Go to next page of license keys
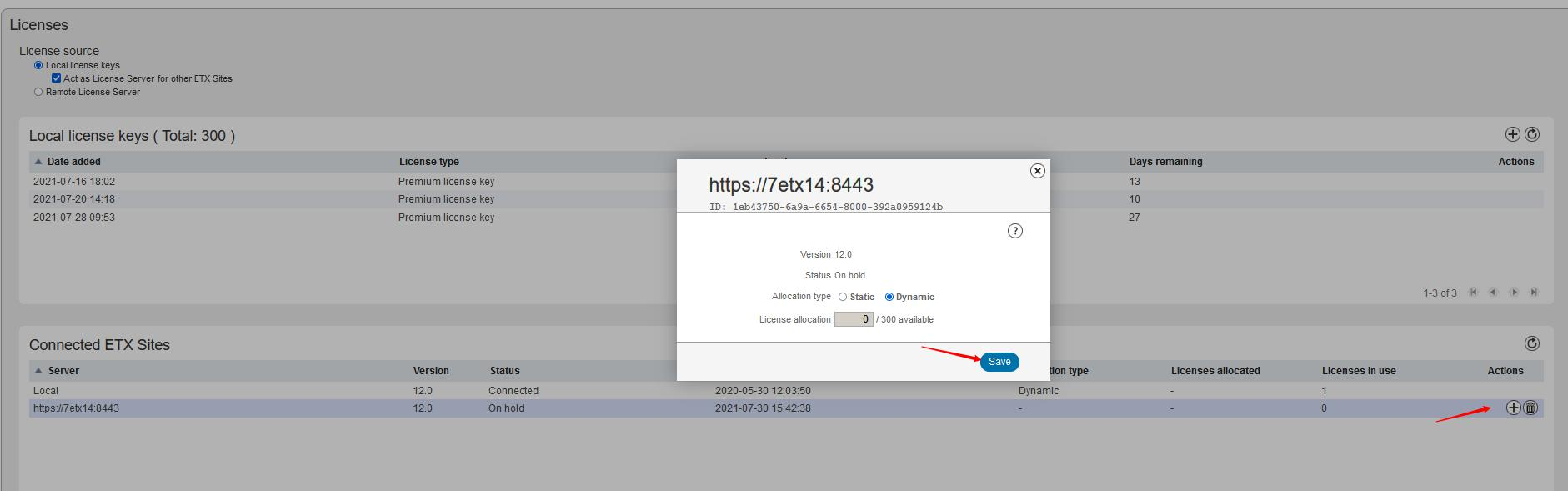Viewport: 1568px width, 491px height. click(1515, 293)
